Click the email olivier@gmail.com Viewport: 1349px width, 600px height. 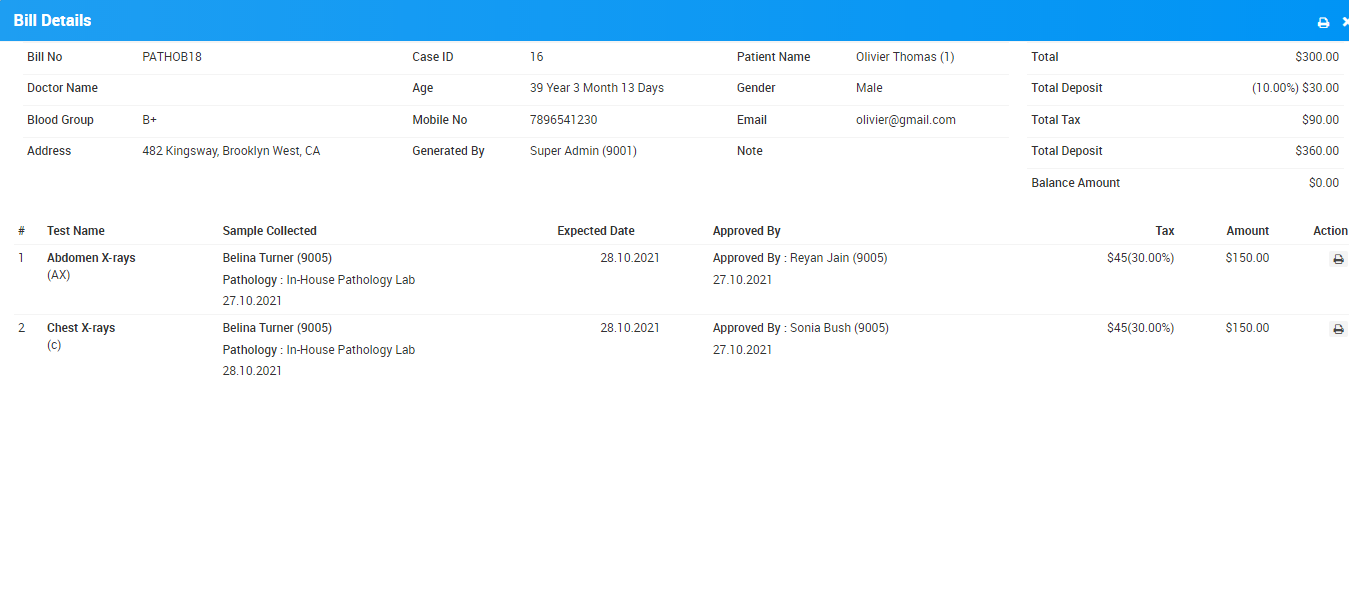tap(905, 120)
